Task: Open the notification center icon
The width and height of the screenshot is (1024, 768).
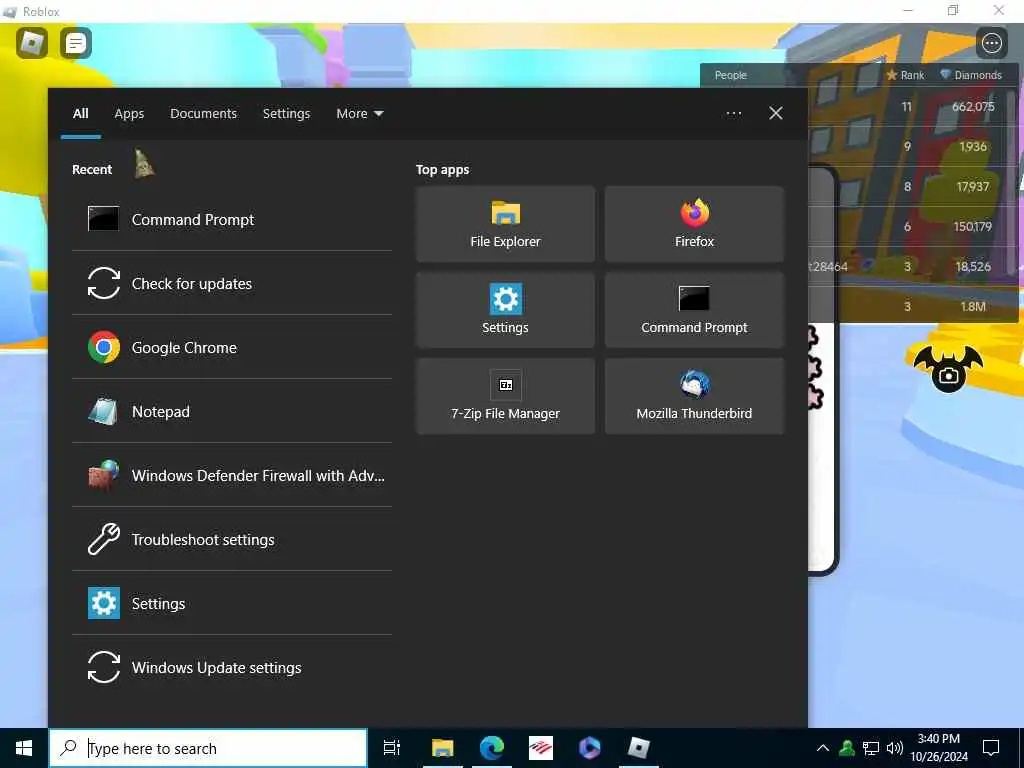Action: click(991, 748)
